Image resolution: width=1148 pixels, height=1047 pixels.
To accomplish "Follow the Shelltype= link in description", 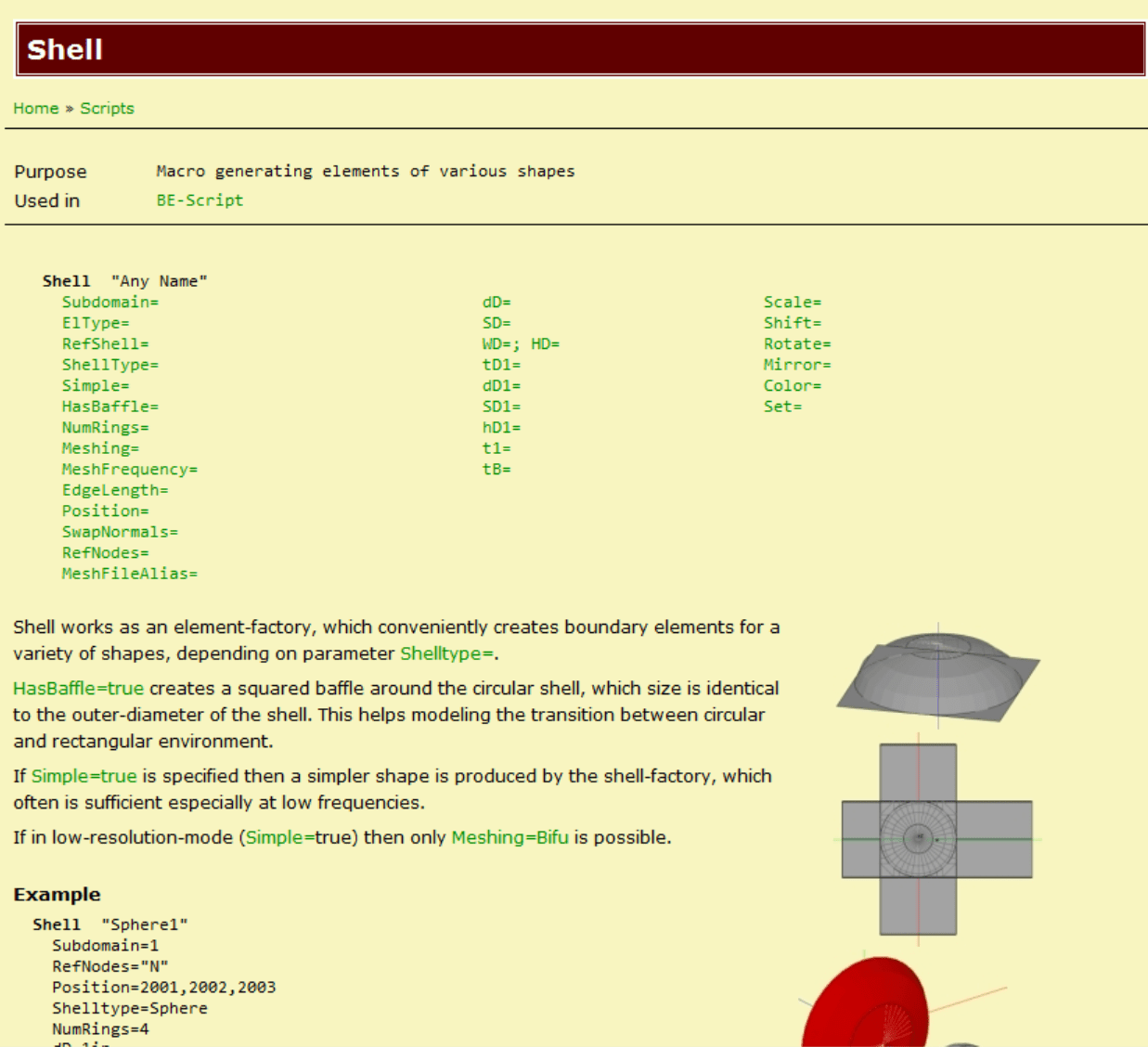I will [446, 653].
